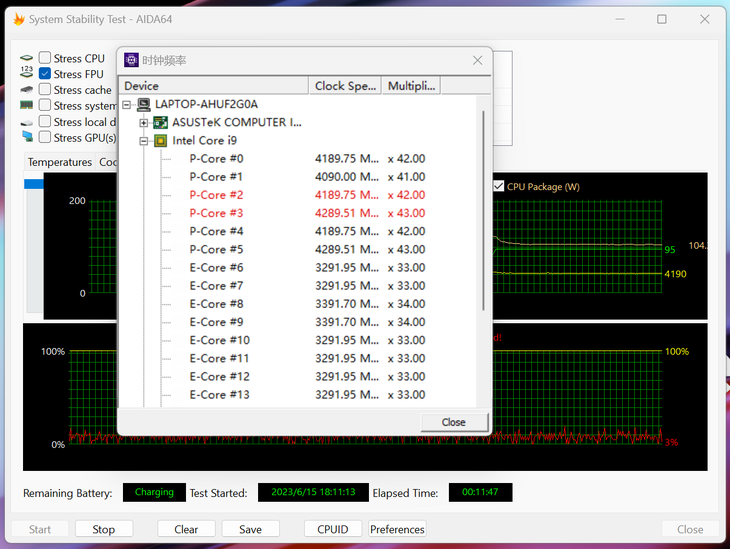Expand the ASUSTeK COMPUTER tree node
The height and width of the screenshot is (549, 730).
point(144,123)
